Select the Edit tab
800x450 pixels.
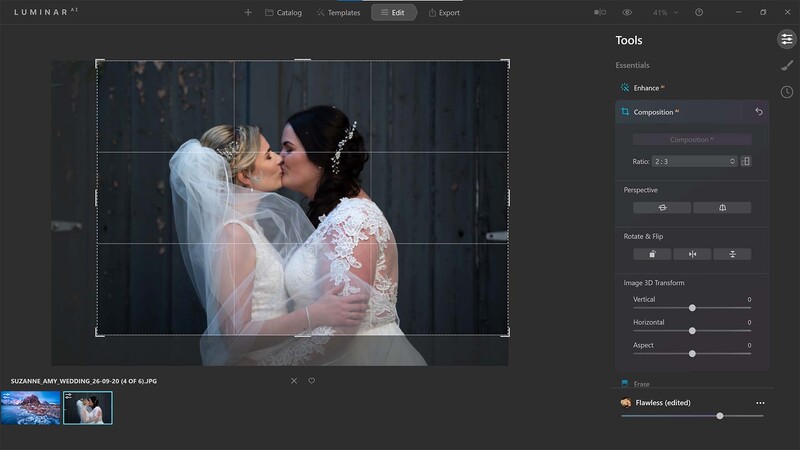393,13
